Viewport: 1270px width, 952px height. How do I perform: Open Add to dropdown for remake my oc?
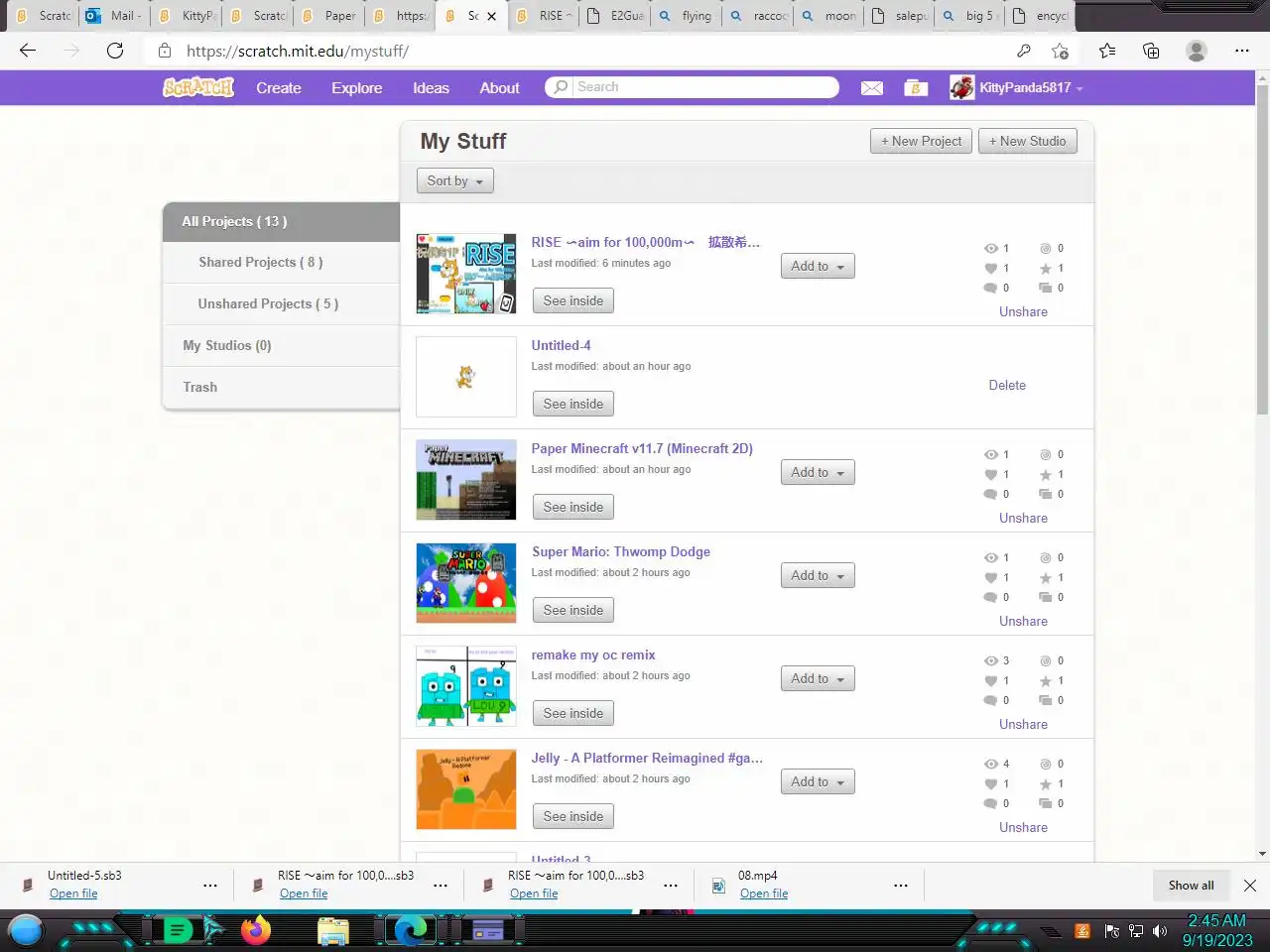[818, 678]
